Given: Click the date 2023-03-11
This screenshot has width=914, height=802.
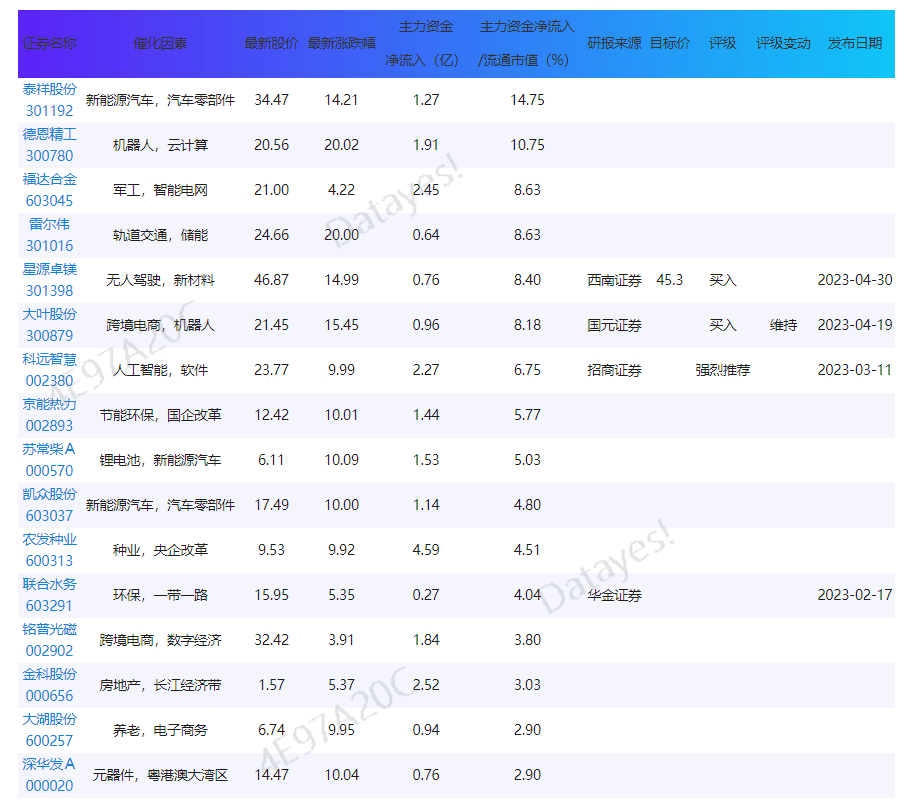Looking at the screenshot, I should (855, 370).
